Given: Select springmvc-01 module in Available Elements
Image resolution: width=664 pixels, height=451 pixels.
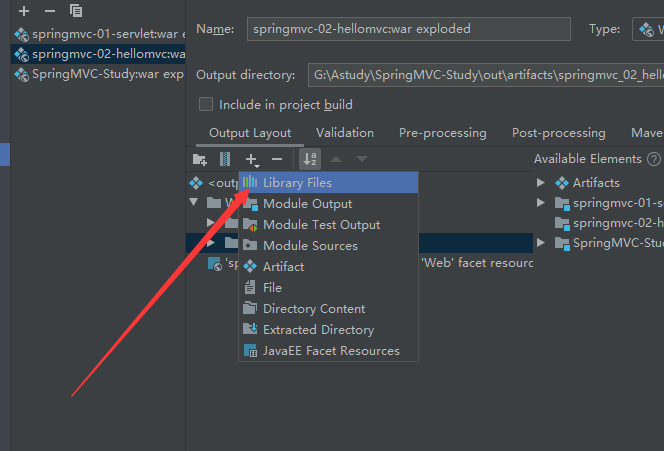Looking at the screenshot, I should 618,203.
